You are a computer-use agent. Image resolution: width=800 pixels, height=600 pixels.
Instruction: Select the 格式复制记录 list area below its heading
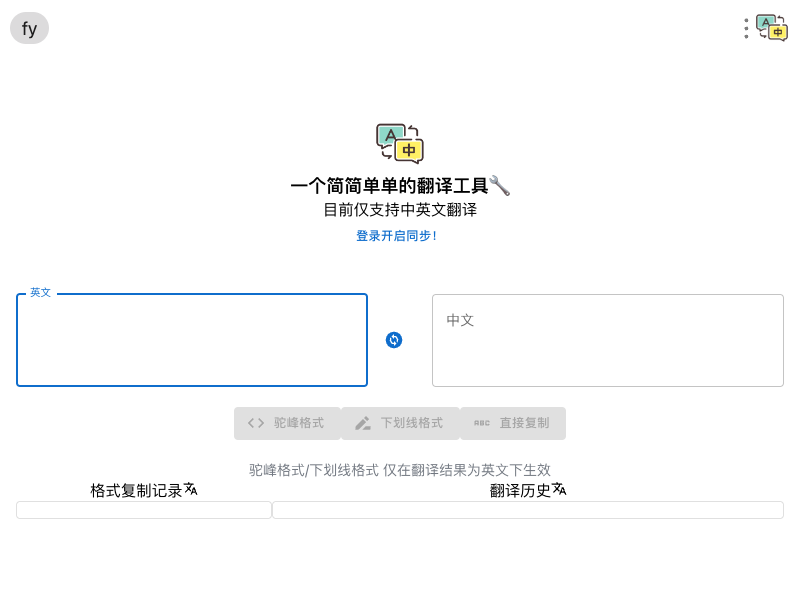144,510
